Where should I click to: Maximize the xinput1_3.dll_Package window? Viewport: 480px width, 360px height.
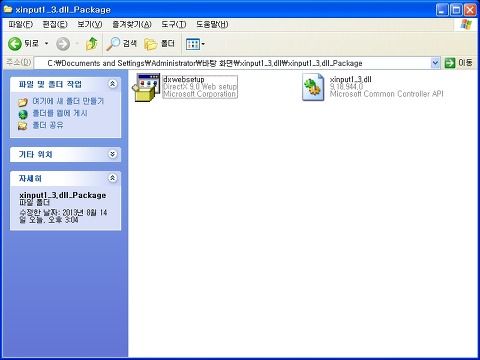(456, 10)
